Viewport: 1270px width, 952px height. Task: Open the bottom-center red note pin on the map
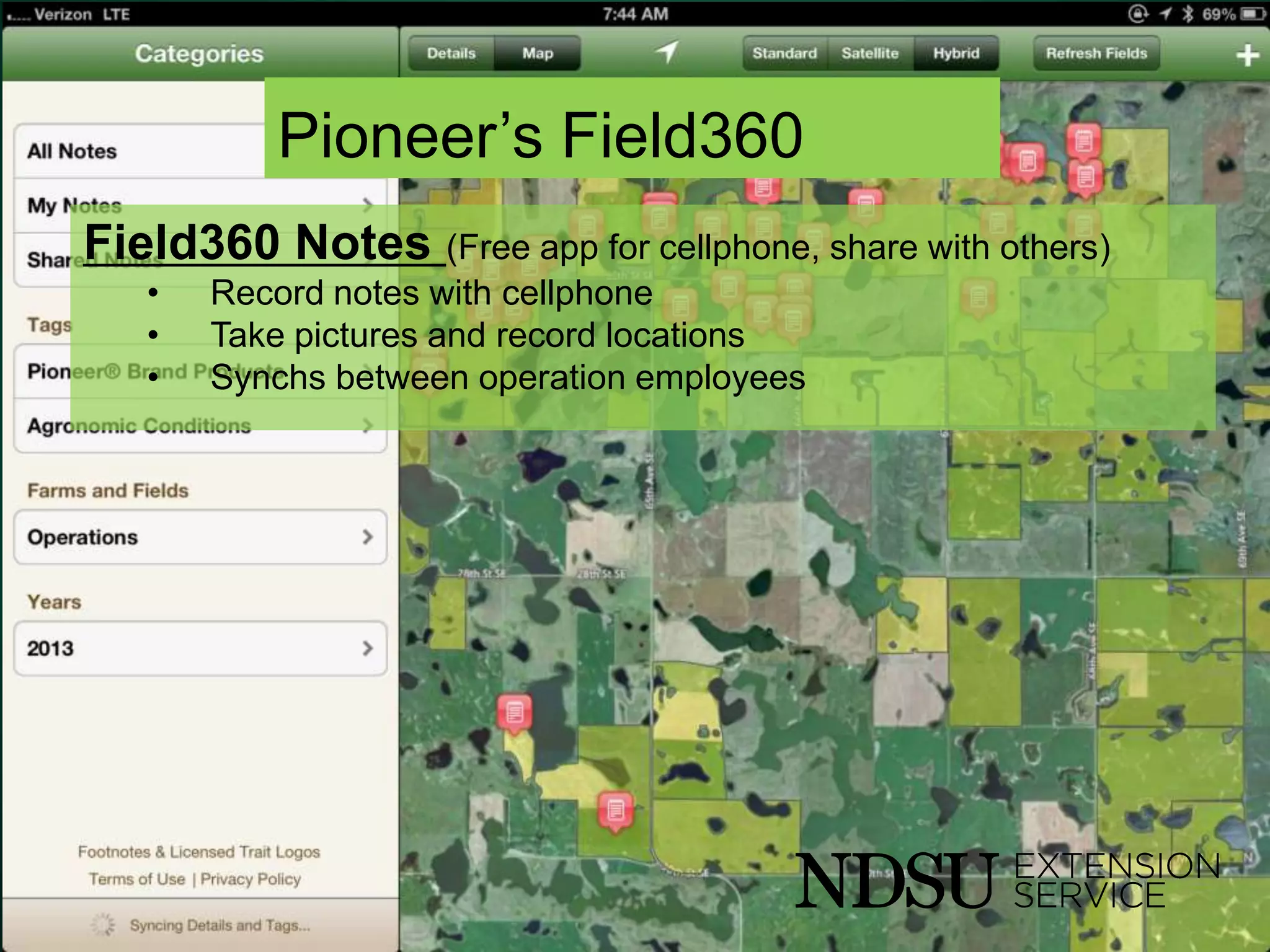(x=616, y=811)
